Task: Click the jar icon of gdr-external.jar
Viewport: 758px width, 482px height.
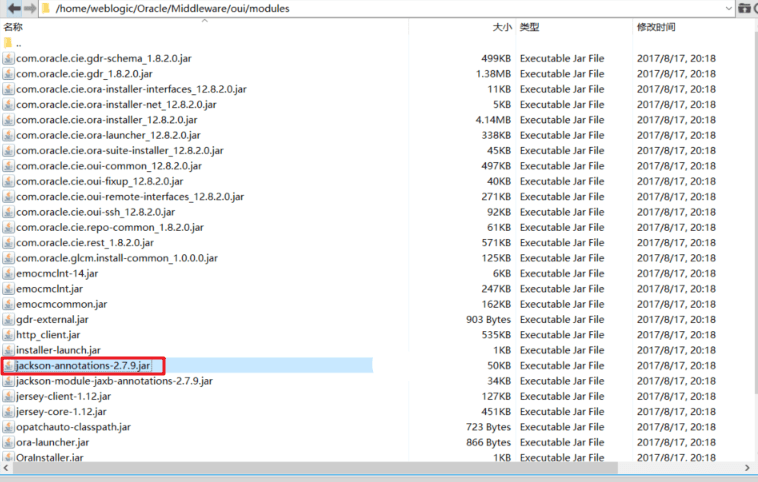Action: pyautogui.click(x=8, y=320)
